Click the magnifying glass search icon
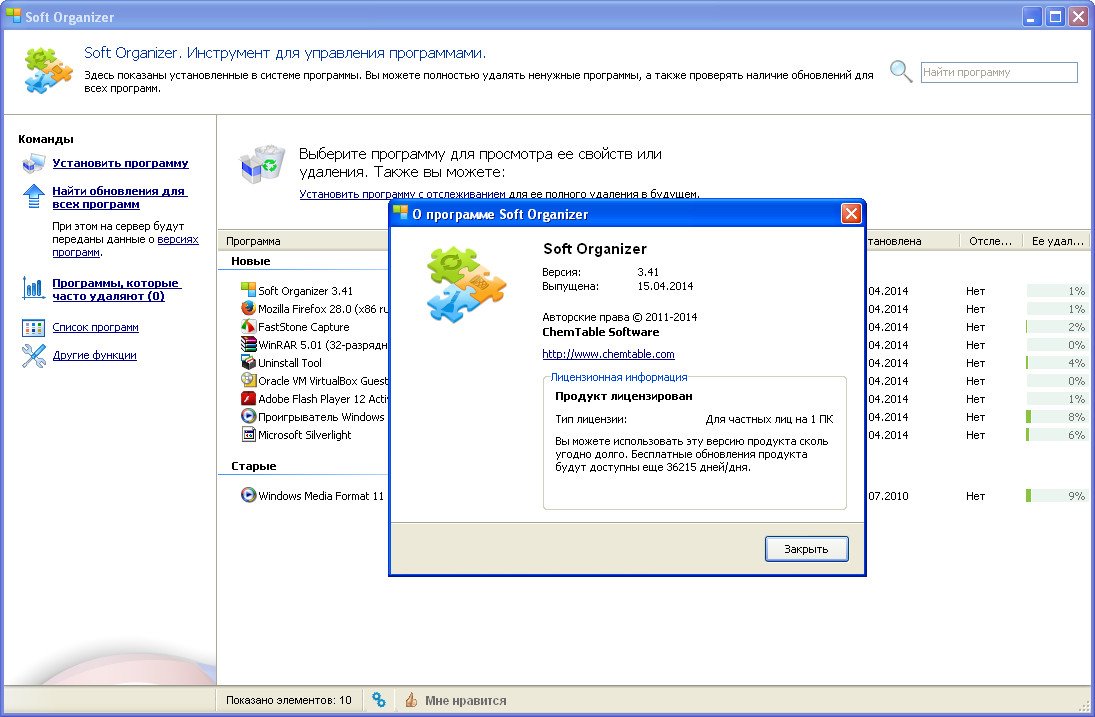 [901, 71]
